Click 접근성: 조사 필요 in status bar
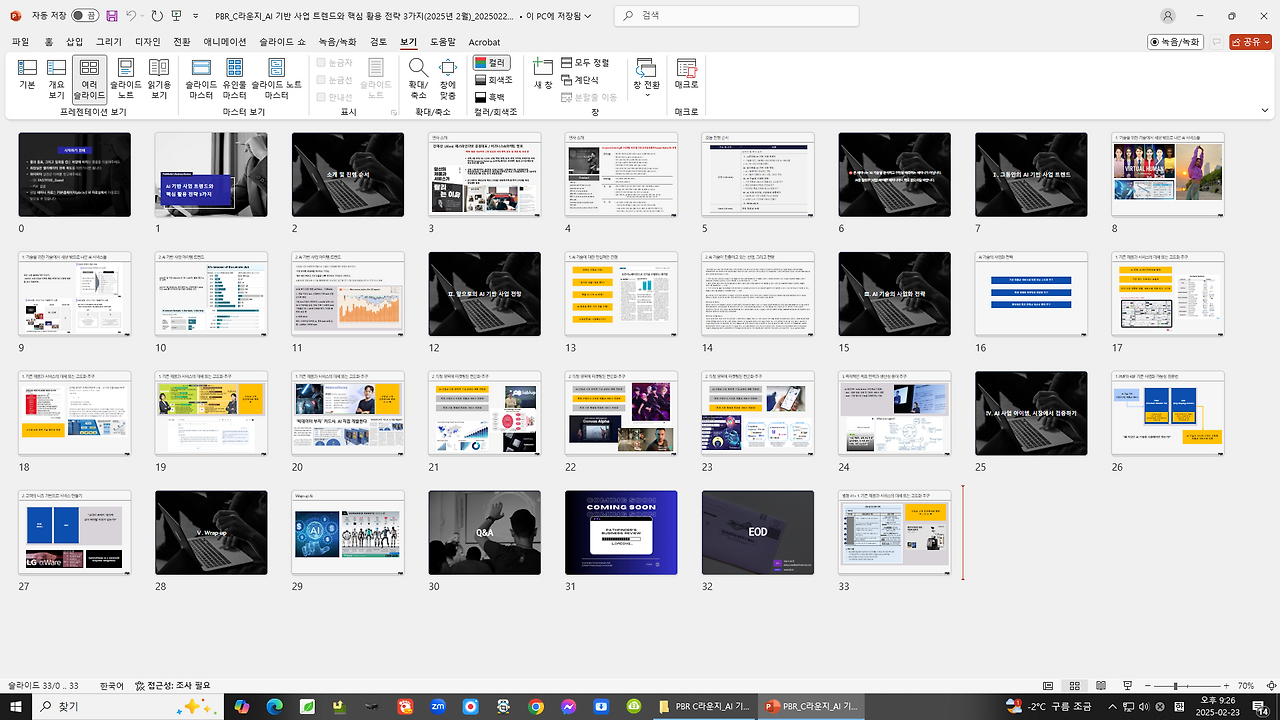This screenshot has width=1280, height=720. coord(174,686)
